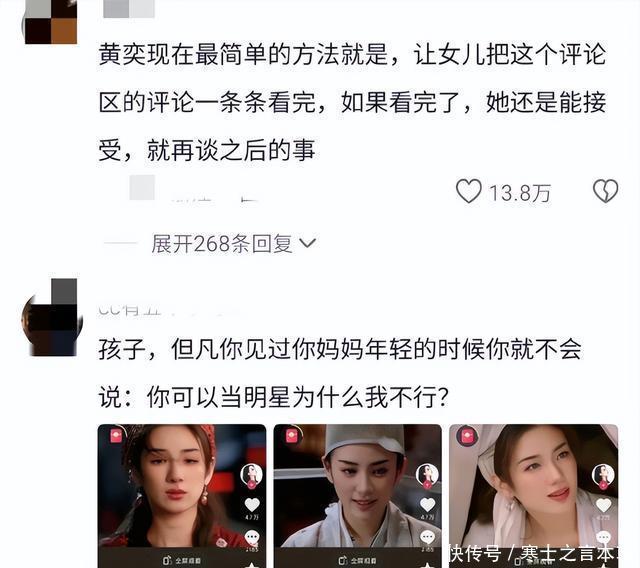Select the top comment text starting 黄奕现在
The height and width of the screenshot is (568, 640).
(352, 102)
